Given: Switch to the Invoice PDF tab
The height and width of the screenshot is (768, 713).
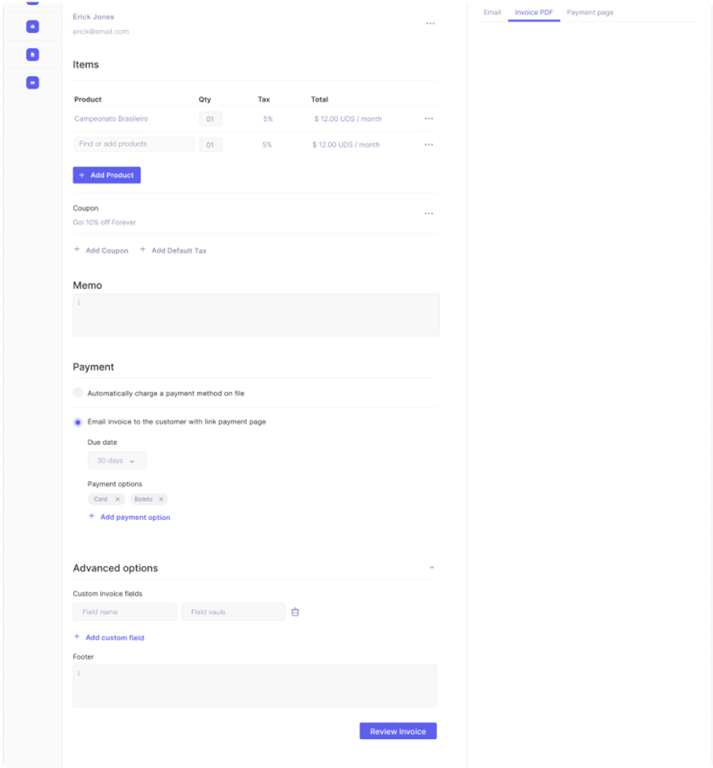Looking at the screenshot, I should tap(533, 12).
